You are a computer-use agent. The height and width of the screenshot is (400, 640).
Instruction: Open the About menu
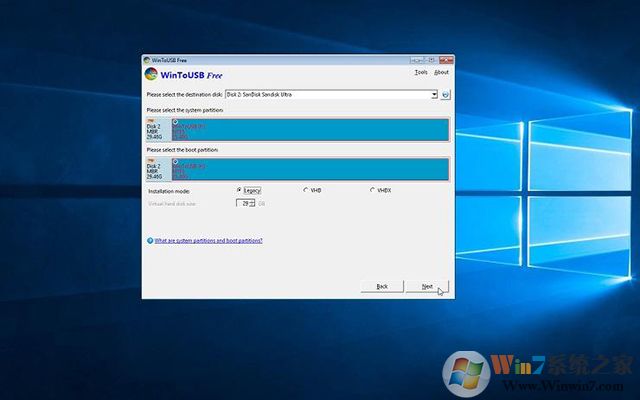point(441,72)
